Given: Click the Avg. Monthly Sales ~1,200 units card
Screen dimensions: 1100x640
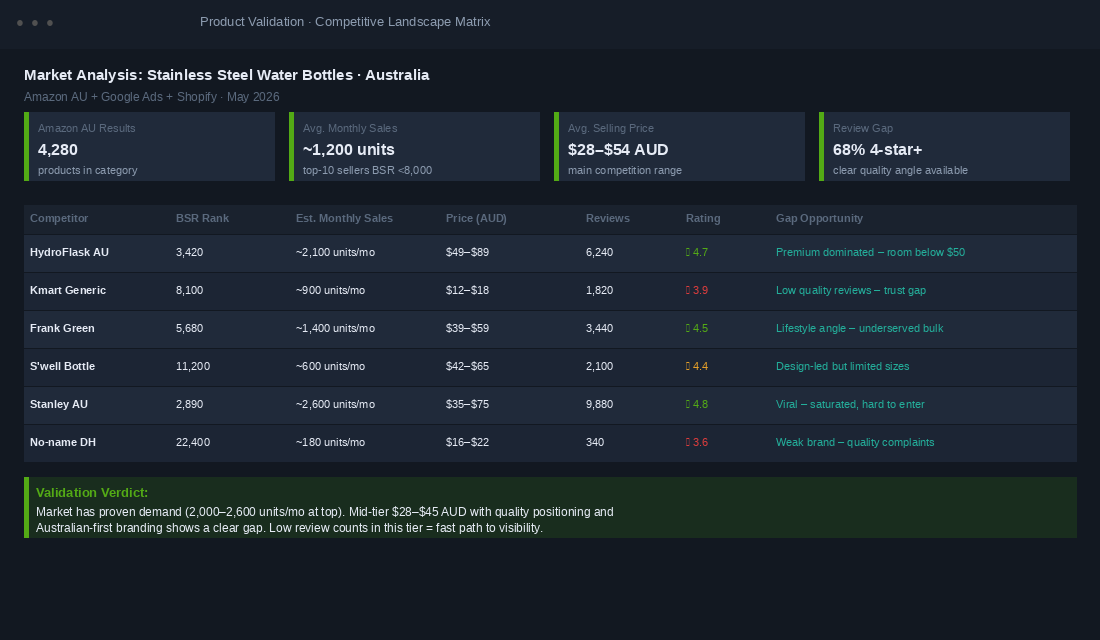Looking at the screenshot, I should [x=415, y=147].
